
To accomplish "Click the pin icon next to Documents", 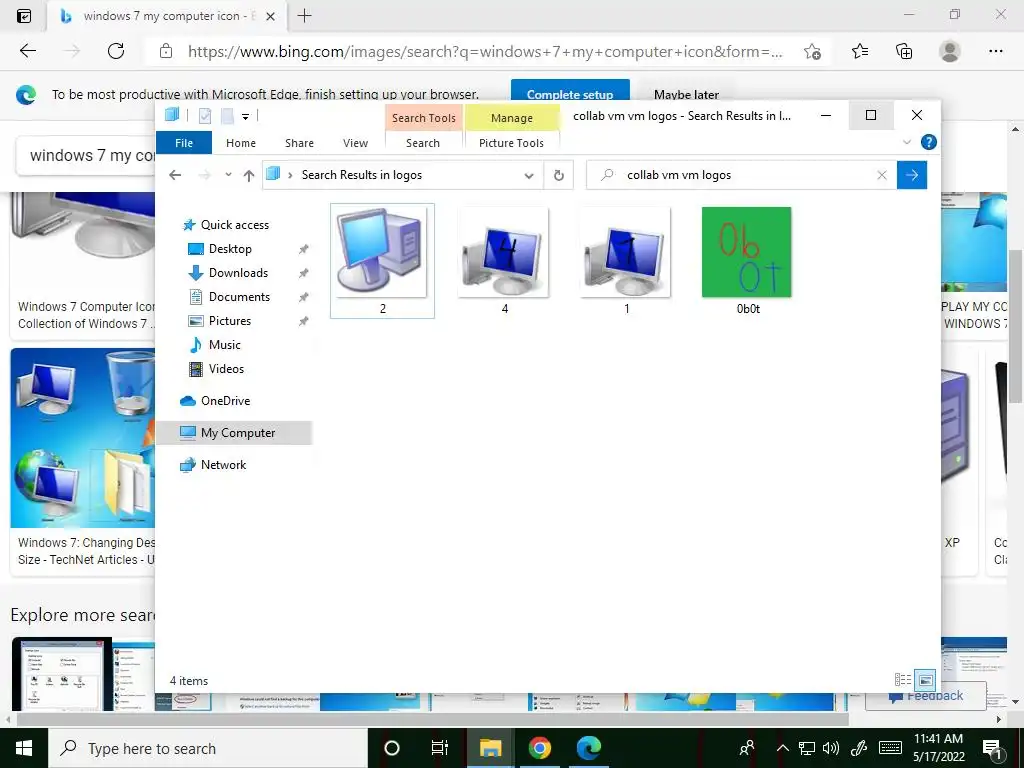I will tap(303, 297).
